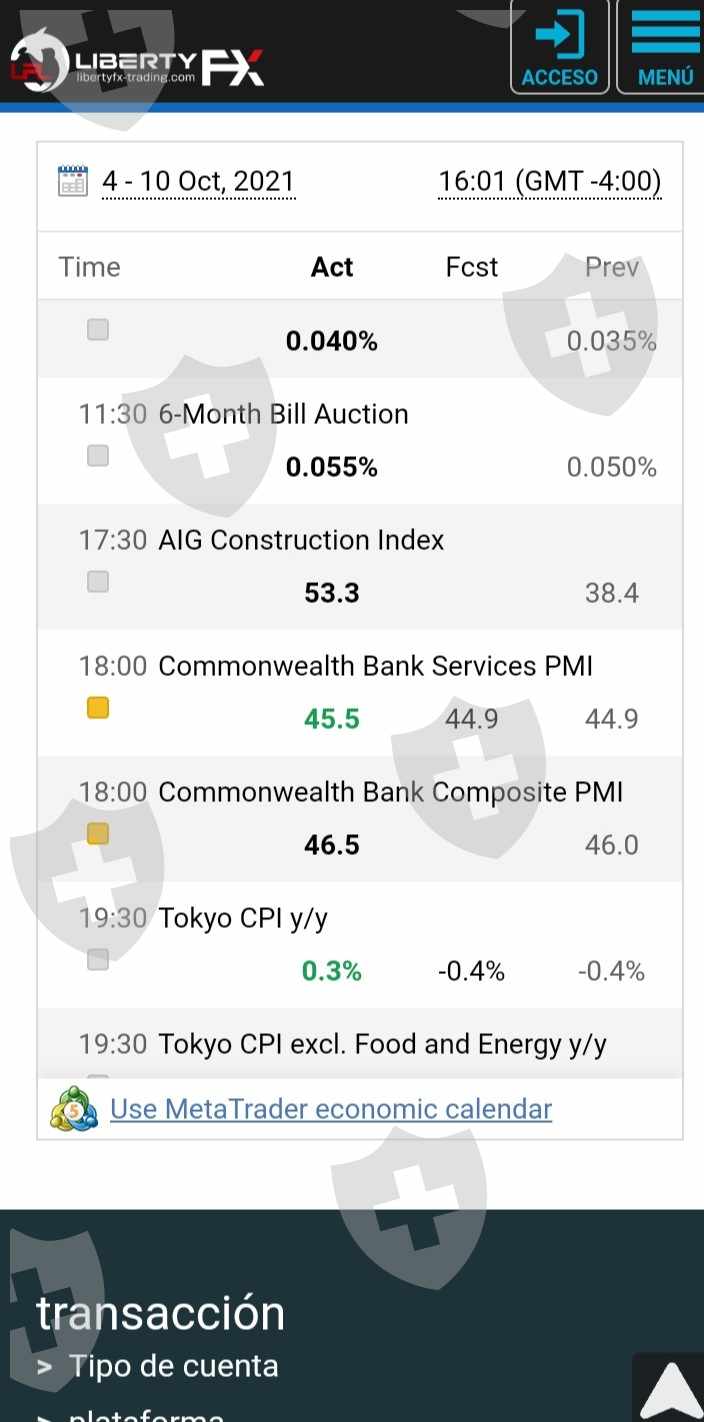This screenshot has width=704, height=1422.
Task: Open the 16:01 (GMT -4:00) timezone selector
Action: [x=550, y=182]
